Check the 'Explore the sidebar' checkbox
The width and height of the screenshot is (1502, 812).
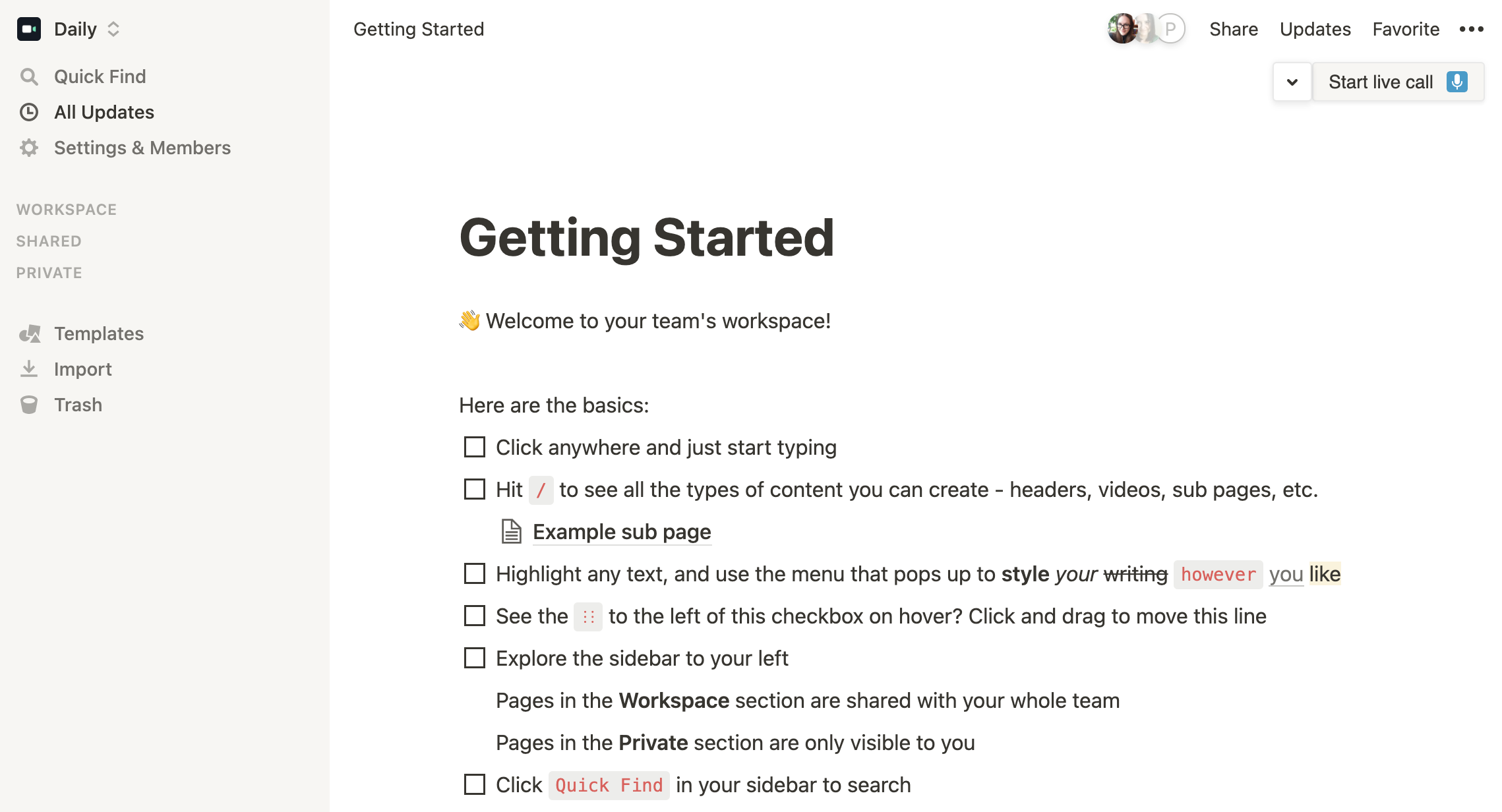click(475, 658)
